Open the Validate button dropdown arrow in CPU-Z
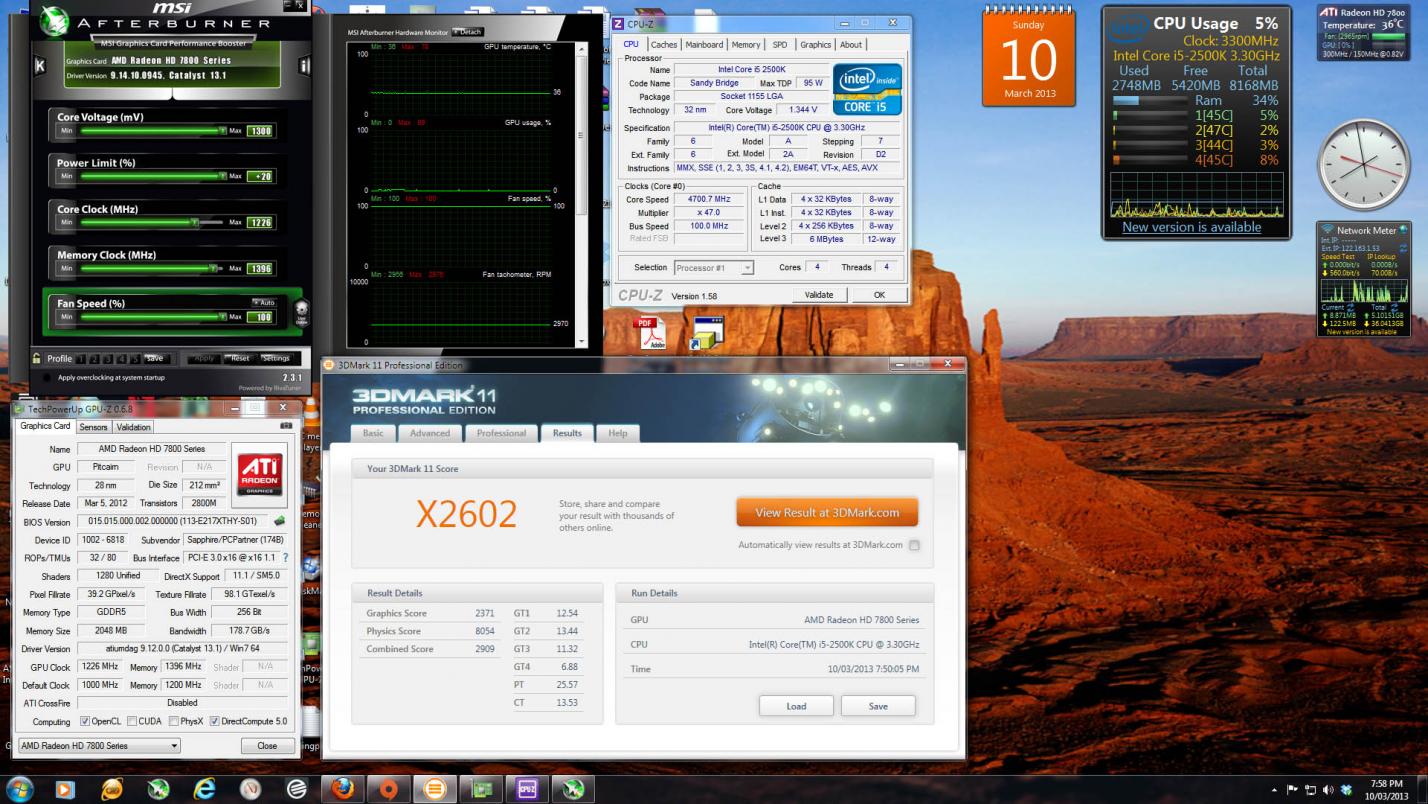The image size is (1428, 804). 819,295
